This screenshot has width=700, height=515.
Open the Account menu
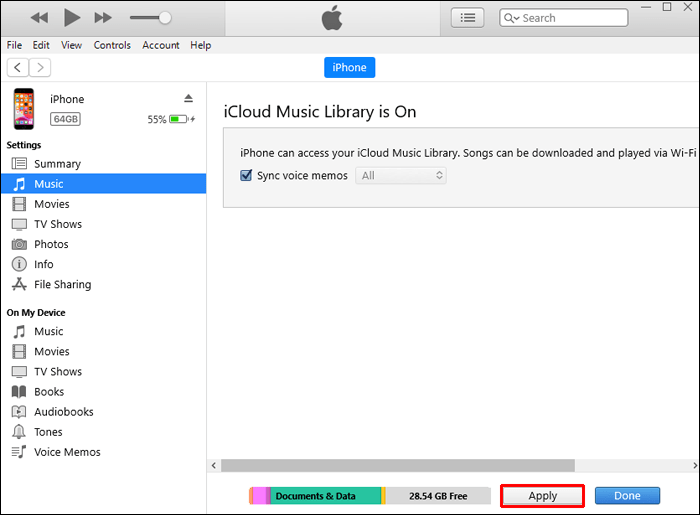click(161, 45)
